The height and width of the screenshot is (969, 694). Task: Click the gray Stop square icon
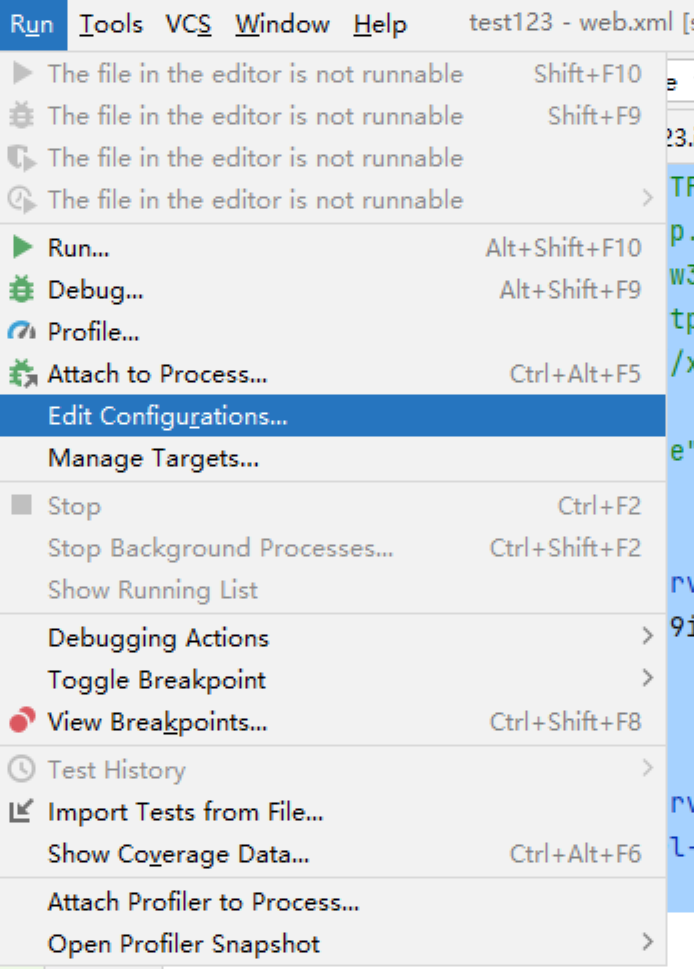(x=22, y=505)
